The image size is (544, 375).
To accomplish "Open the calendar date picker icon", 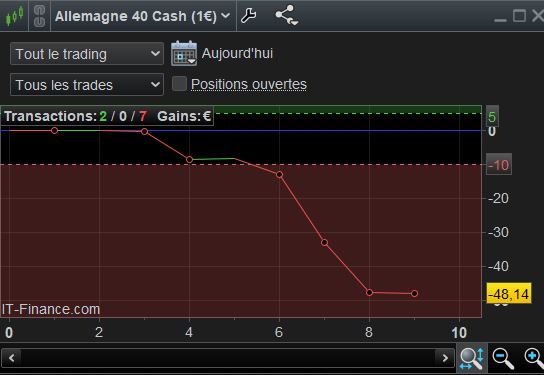I will 184,53.
